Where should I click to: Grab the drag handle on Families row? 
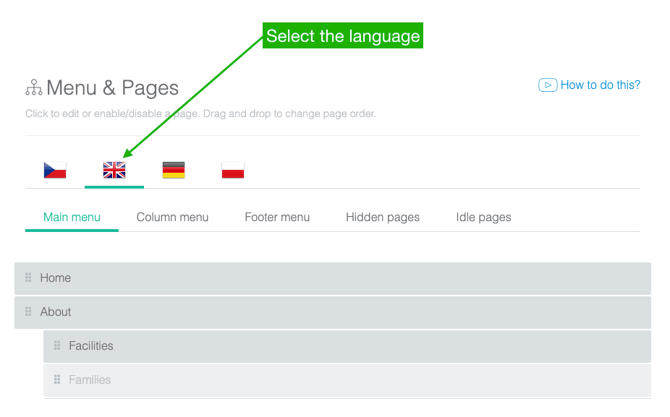click(57, 380)
